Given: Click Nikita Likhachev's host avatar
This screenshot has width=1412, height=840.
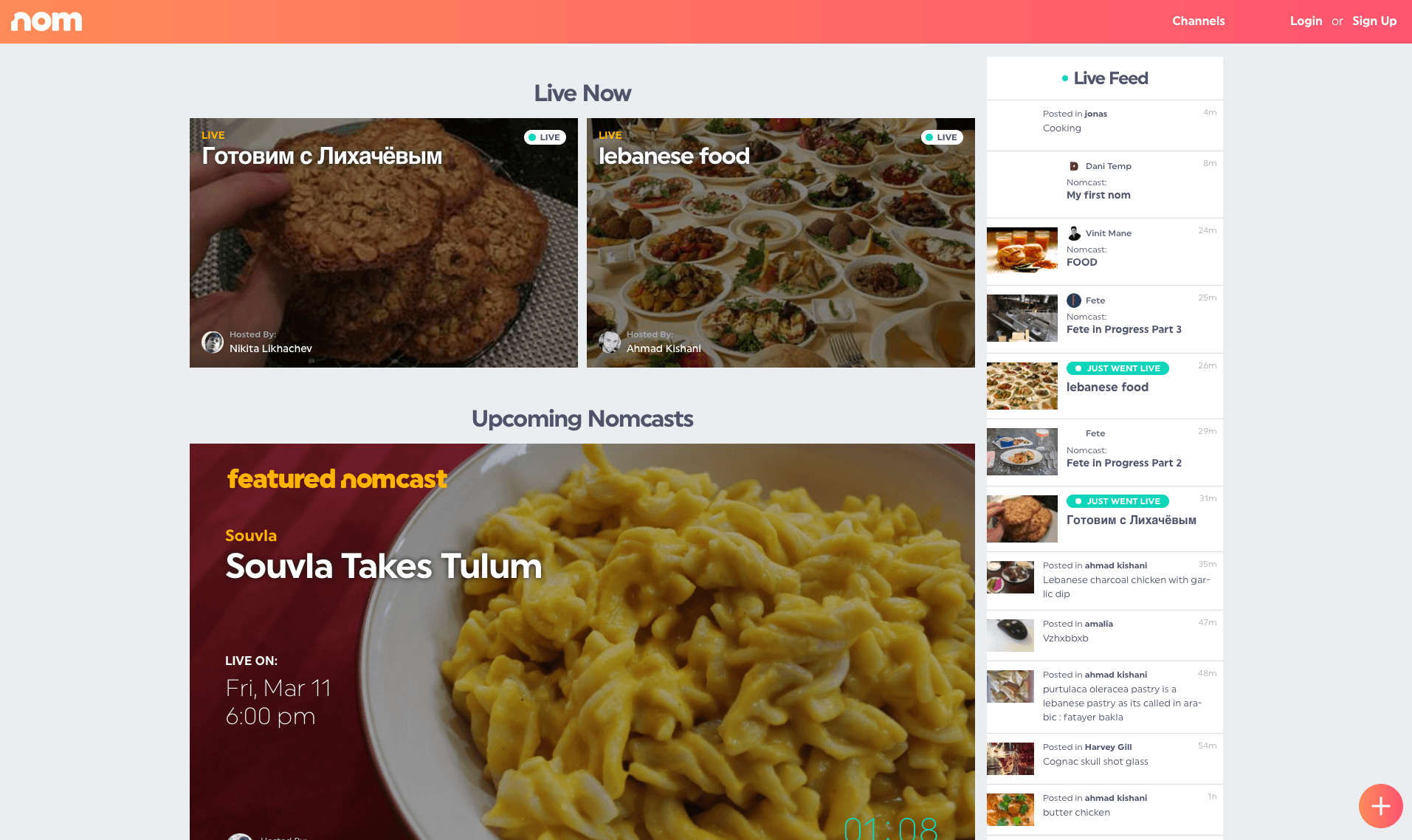Looking at the screenshot, I should [x=213, y=342].
